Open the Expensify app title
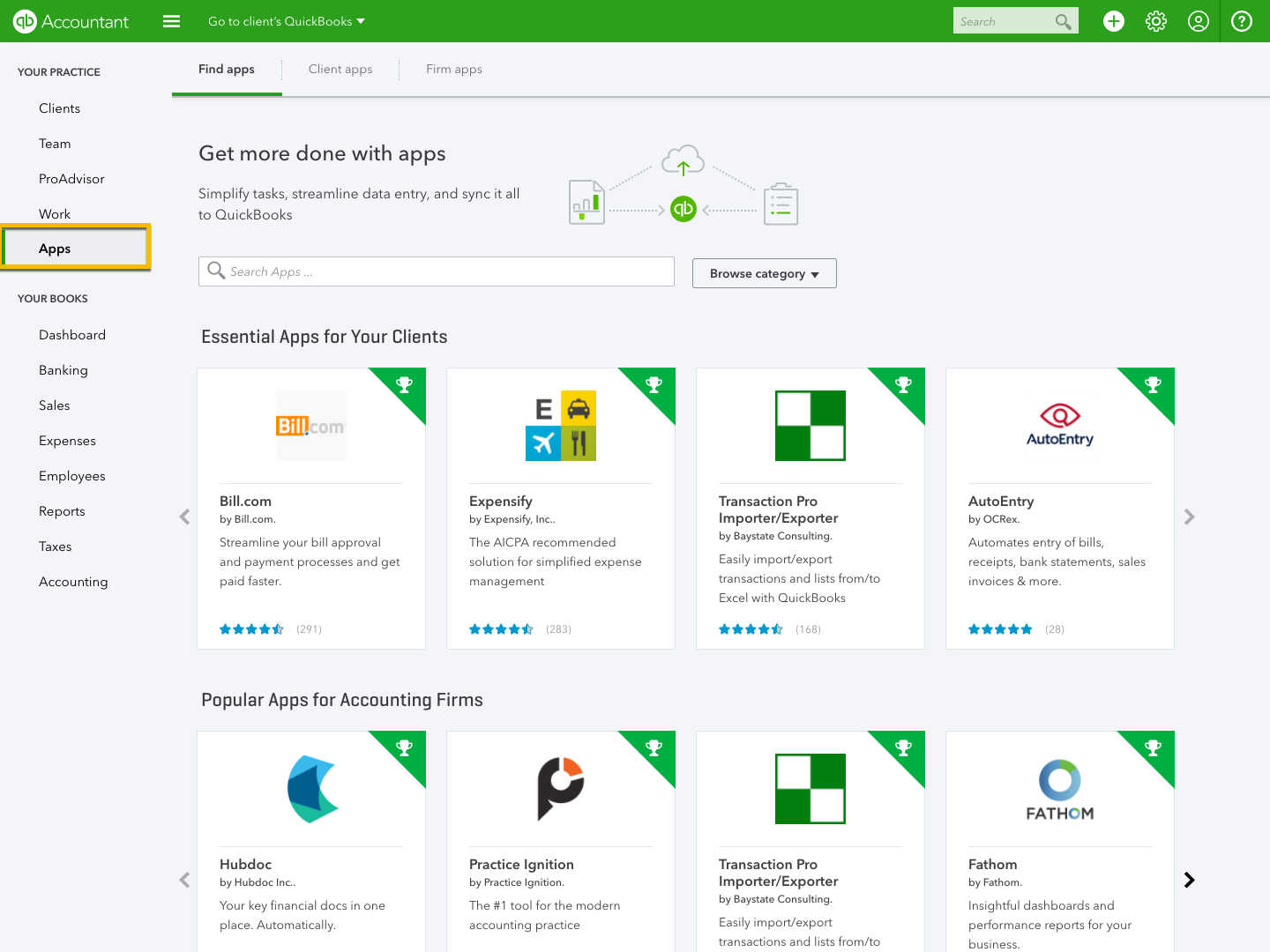The width and height of the screenshot is (1270, 952). coord(501,501)
